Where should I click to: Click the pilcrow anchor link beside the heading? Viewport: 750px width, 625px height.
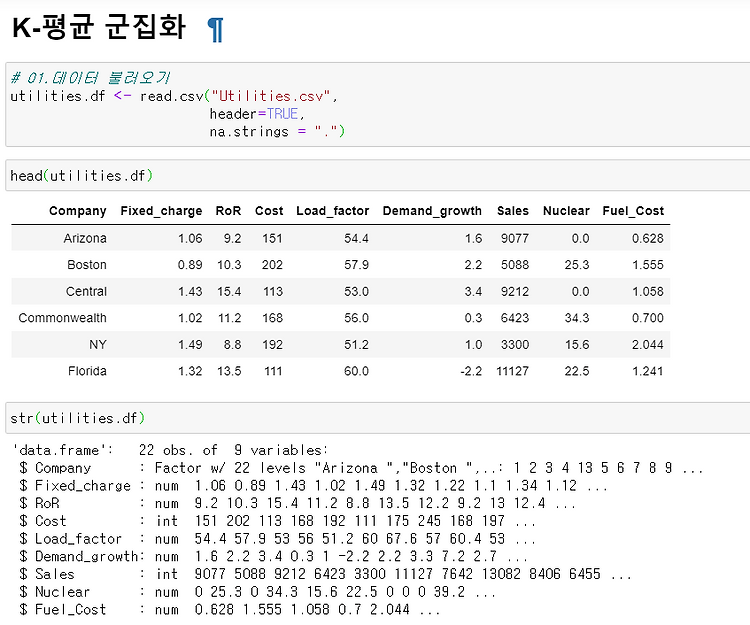click(x=215, y=30)
